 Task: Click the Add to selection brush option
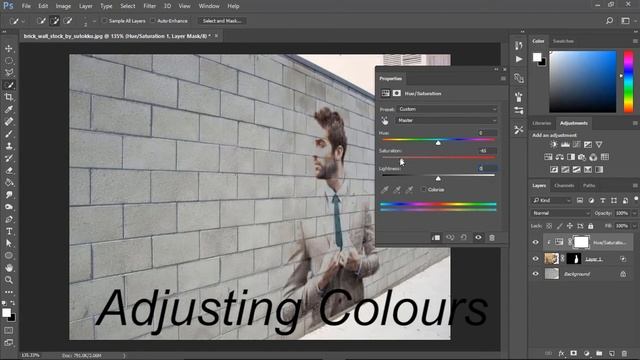(x=54, y=21)
